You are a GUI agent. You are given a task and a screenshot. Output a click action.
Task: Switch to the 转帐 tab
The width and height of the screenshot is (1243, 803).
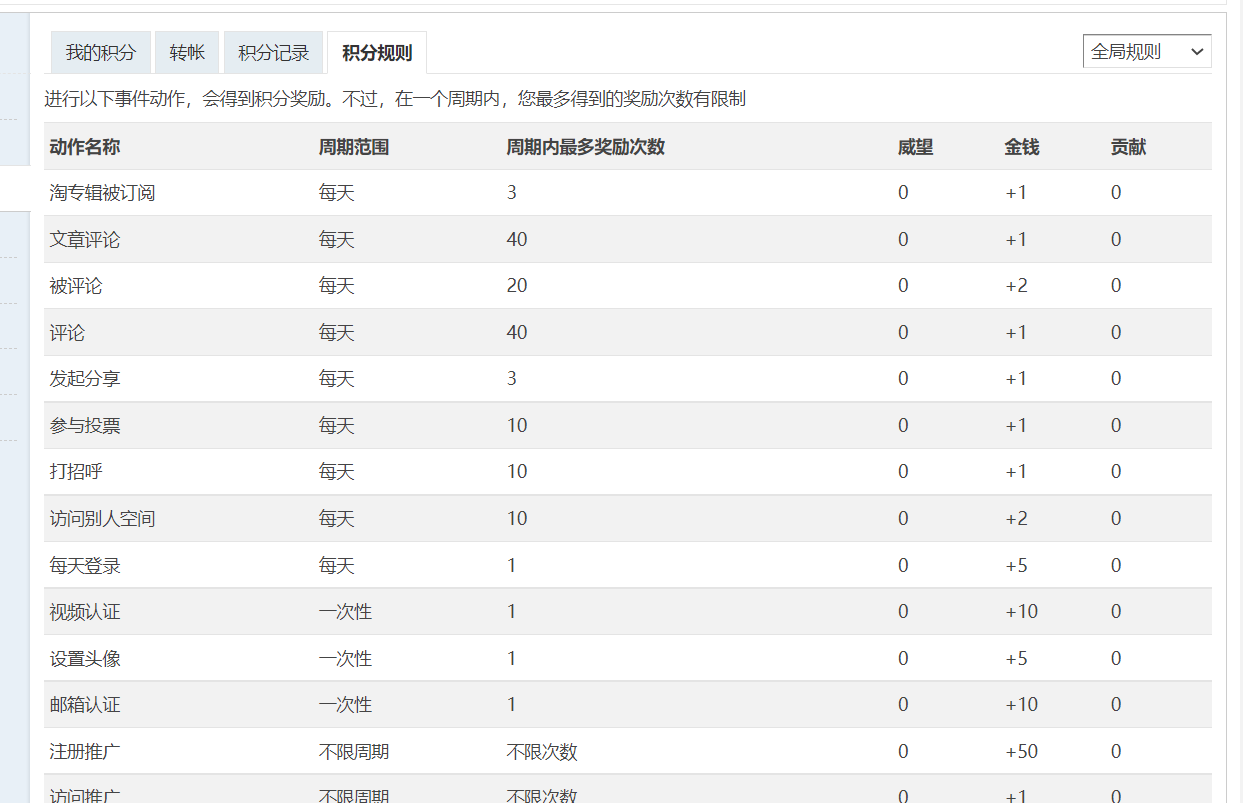point(187,53)
